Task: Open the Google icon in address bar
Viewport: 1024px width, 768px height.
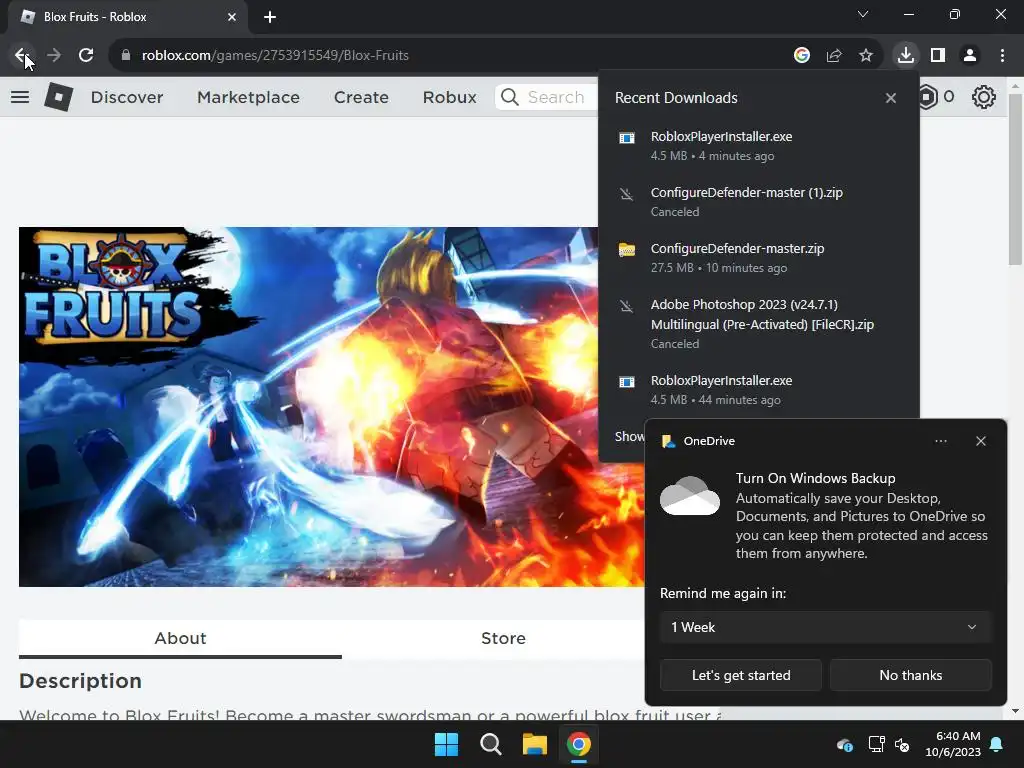Action: coord(802,56)
